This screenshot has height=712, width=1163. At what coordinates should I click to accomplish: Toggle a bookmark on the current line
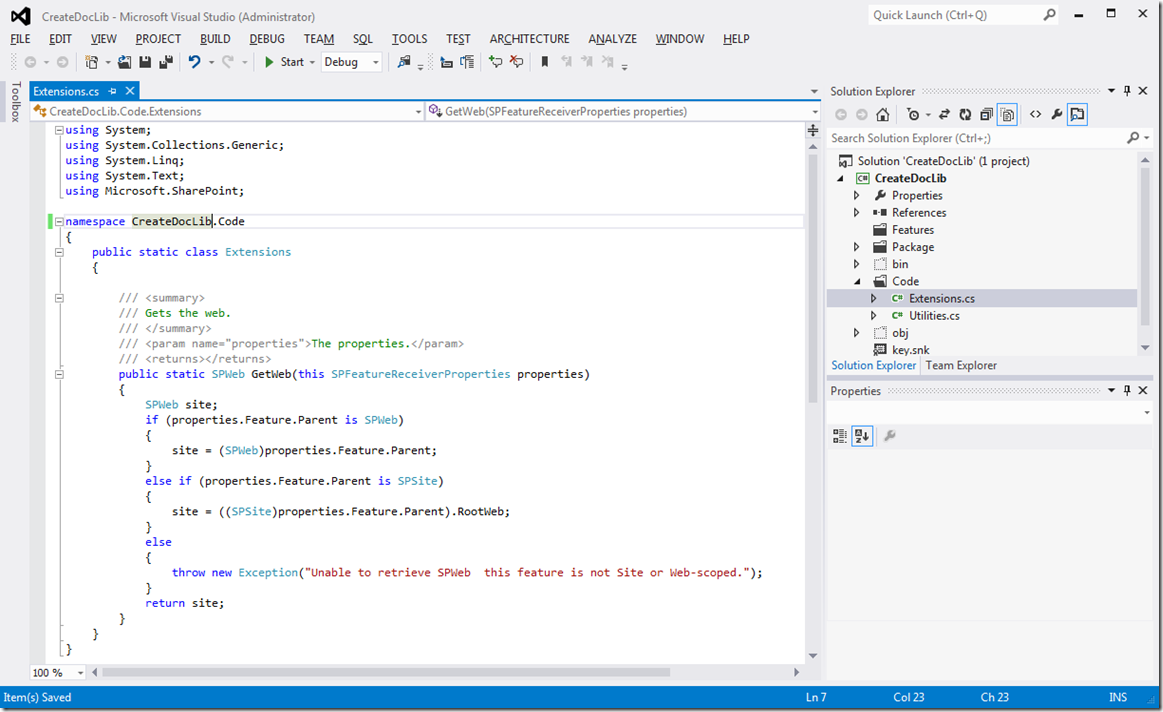[x=545, y=62]
